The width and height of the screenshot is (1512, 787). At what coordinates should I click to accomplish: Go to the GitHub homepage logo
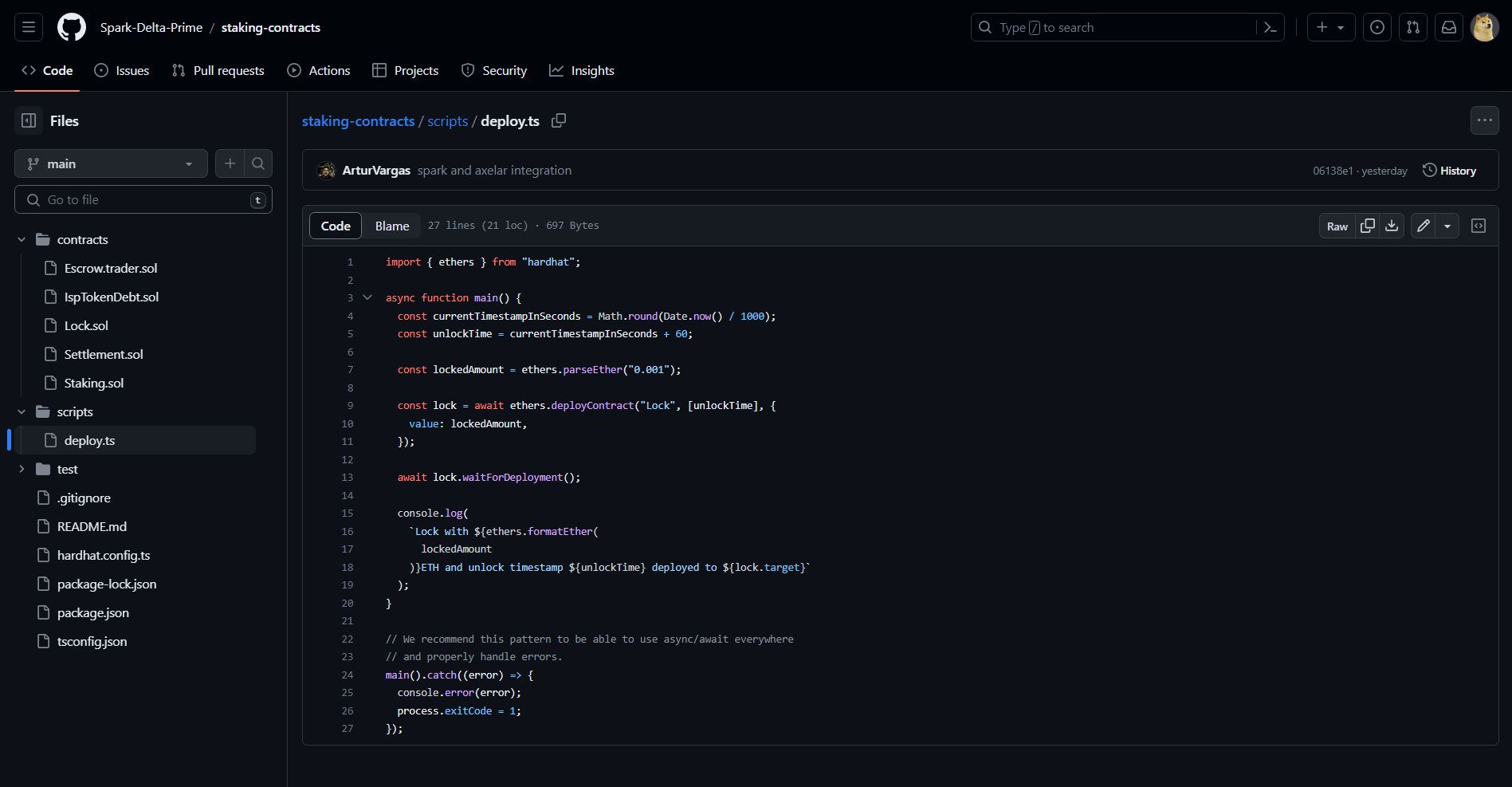72,27
